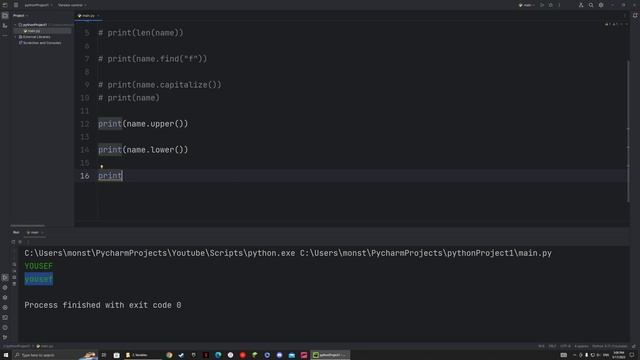This screenshot has width=640, height=360.
Task: Open Run tool window stripe icon
Action: 5,278
